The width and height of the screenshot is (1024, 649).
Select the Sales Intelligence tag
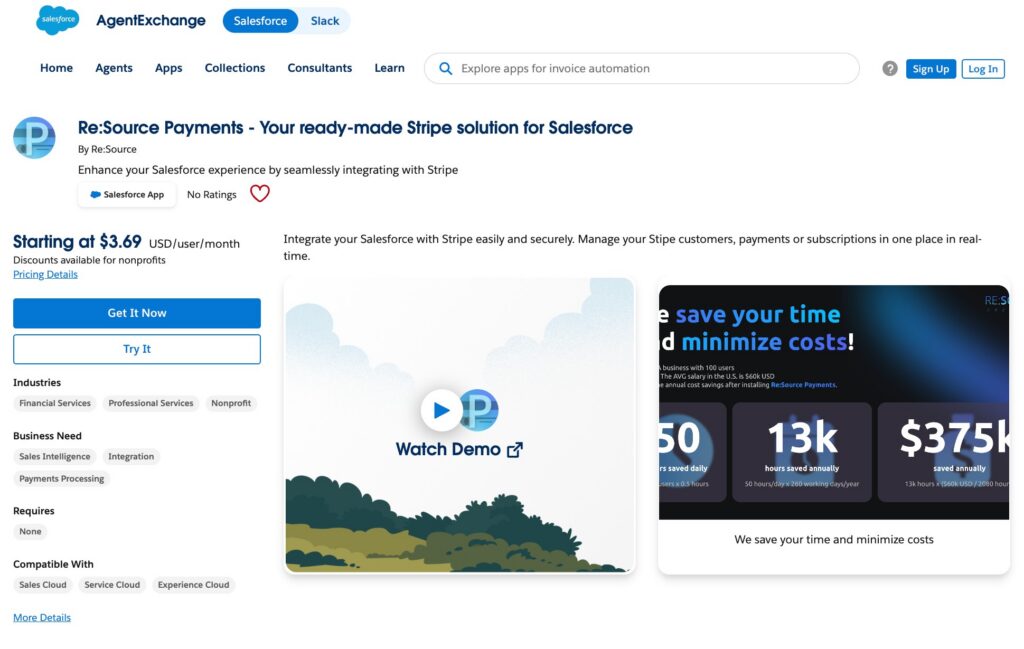point(54,457)
